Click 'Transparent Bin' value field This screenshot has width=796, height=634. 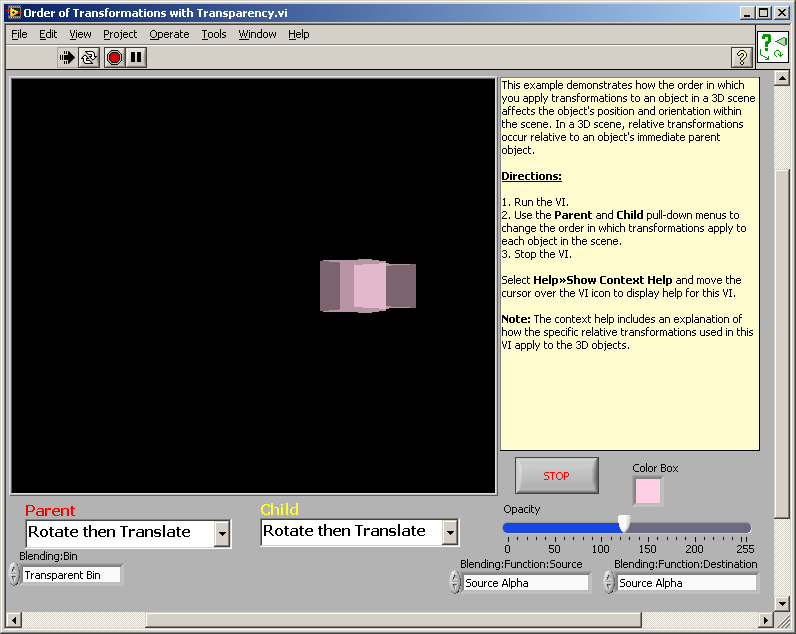click(x=72, y=575)
